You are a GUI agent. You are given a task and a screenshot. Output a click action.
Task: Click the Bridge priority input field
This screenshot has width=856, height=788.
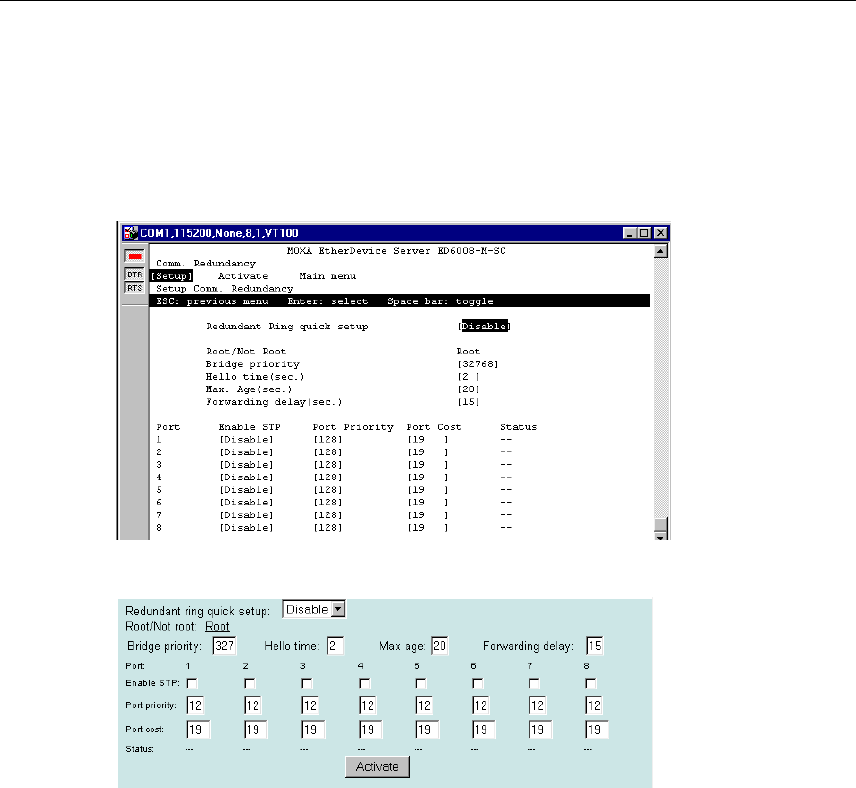[224, 646]
